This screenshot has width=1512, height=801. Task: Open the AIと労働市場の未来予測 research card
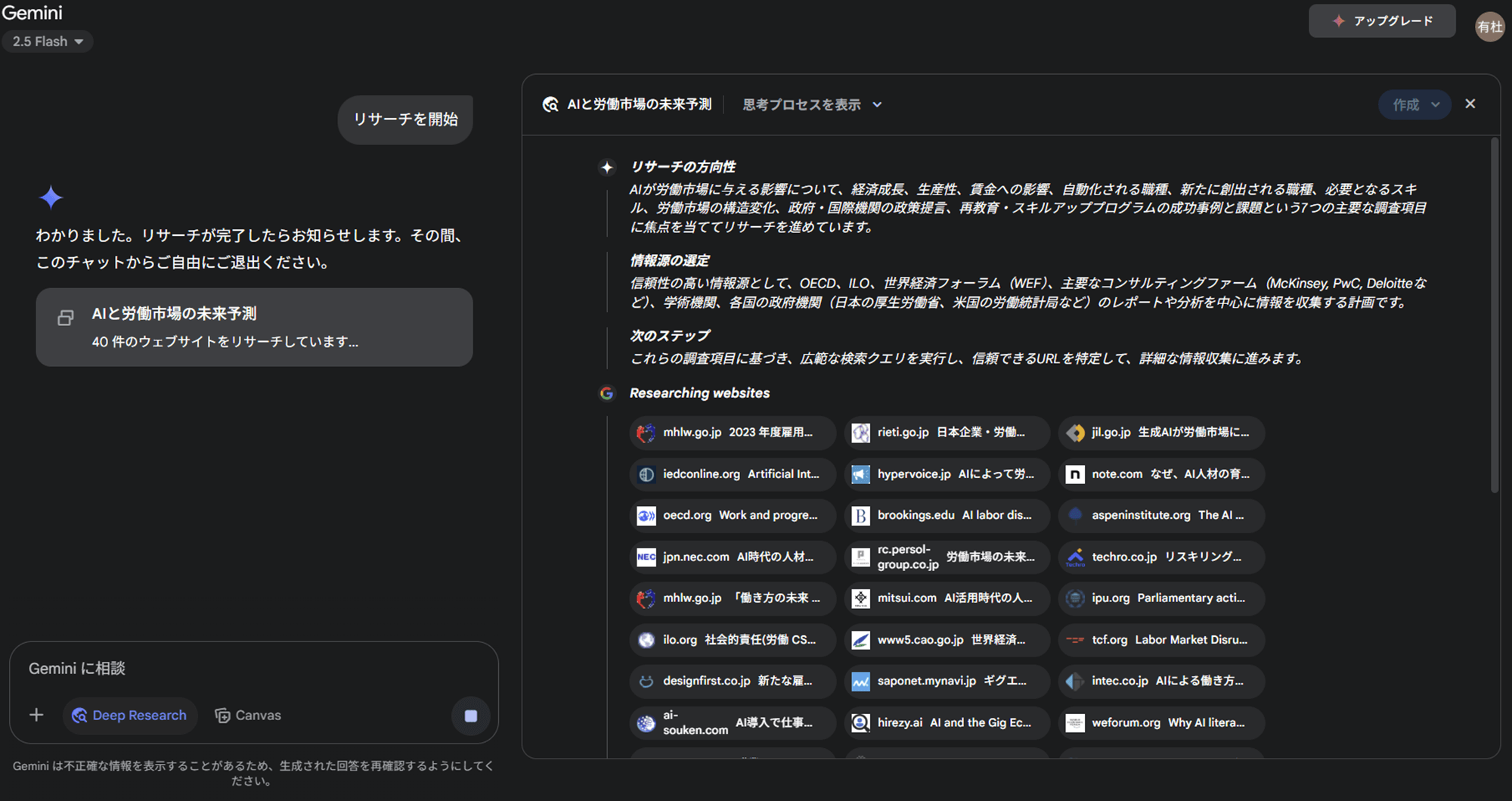pyautogui.click(x=254, y=327)
